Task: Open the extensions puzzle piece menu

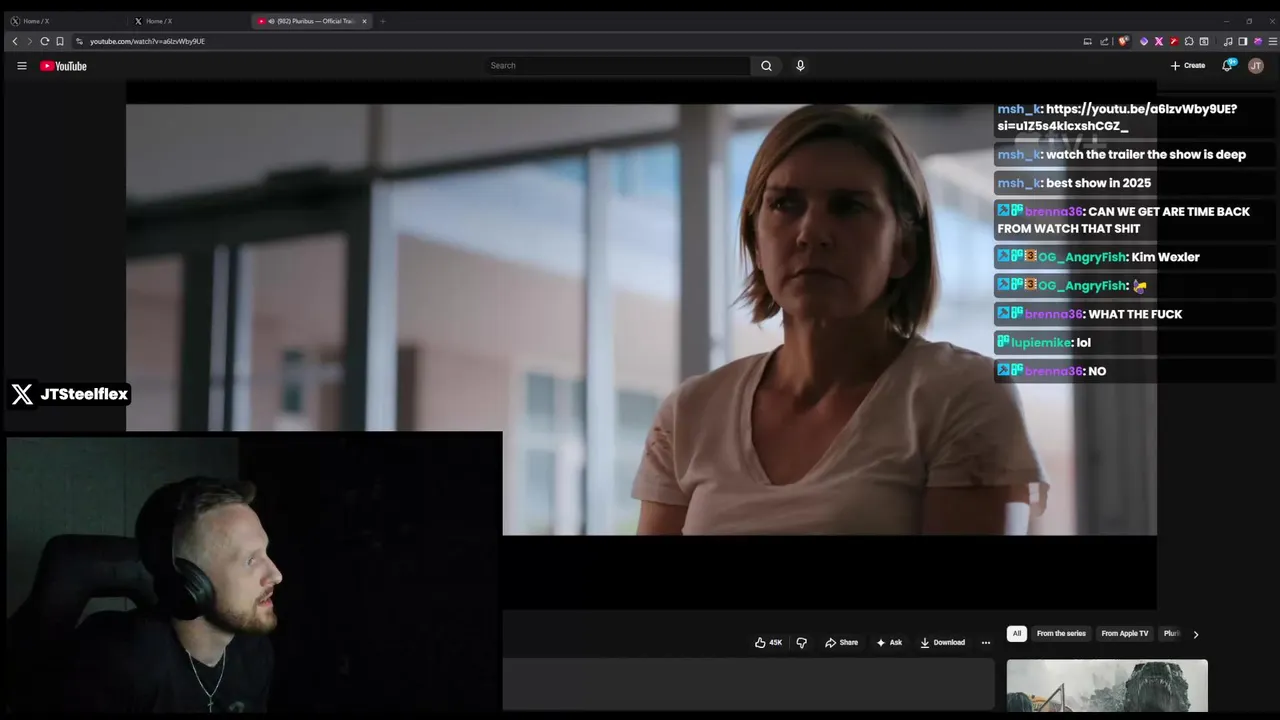Action: click(1189, 41)
